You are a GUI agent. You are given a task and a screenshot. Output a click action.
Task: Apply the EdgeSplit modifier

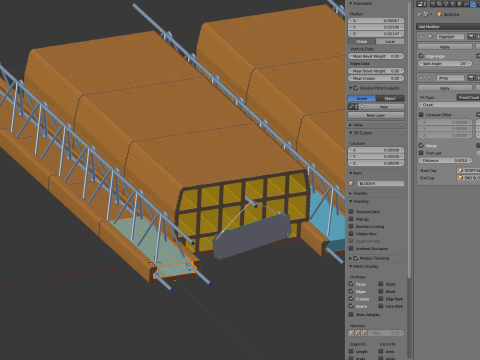click(445, 47)
